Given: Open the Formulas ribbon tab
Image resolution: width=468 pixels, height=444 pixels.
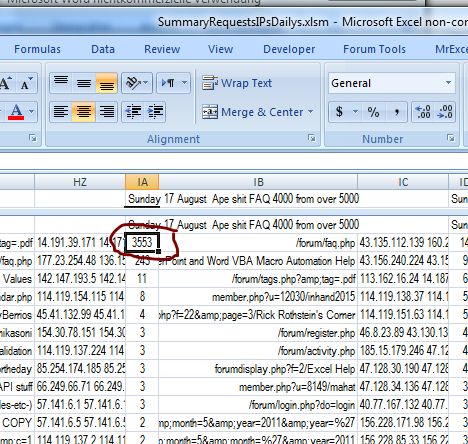Looking at the screenshot, I should click(37, 49).
